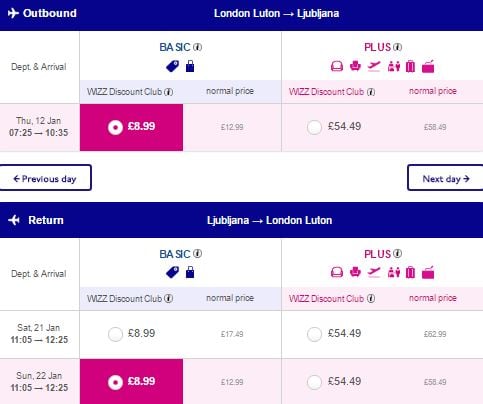This screenshot has height=404, width=483.
Task: Select the Sat 21 Jan PLUS £54.49 fare
Action: point(314,334)
